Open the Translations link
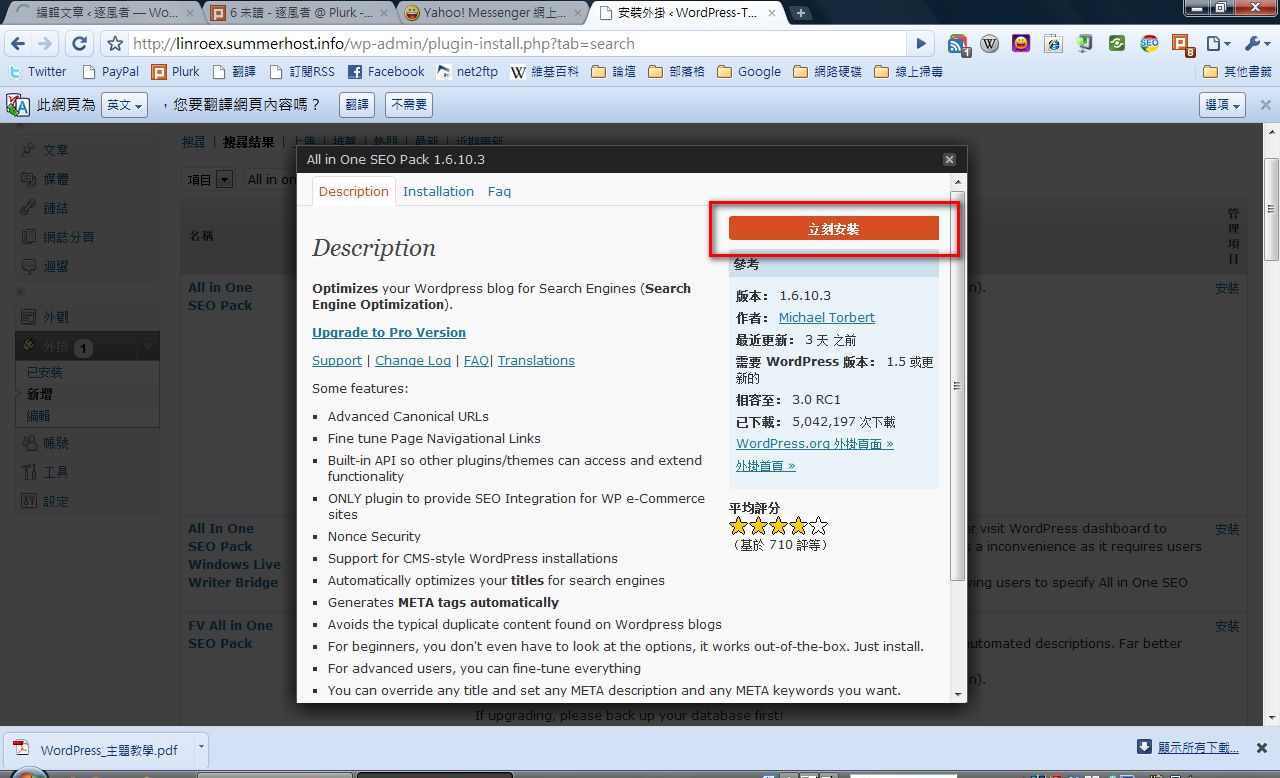Image resolution: width=1280 pixels, height=778 pixels. [536, 360]
